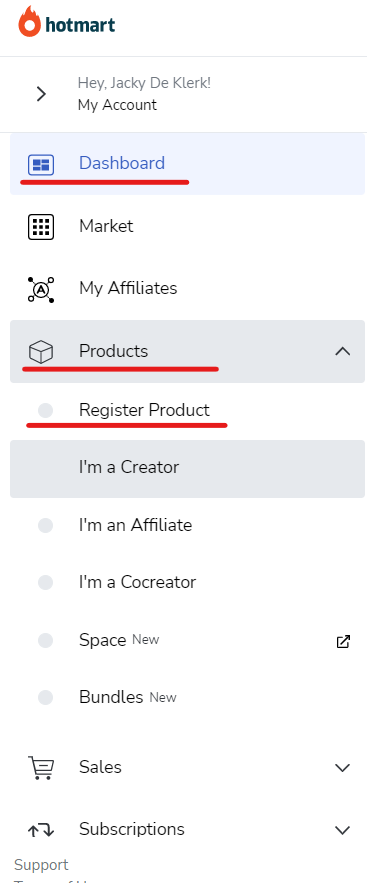
Task: Open the Market page link
Action: (106, 226)
